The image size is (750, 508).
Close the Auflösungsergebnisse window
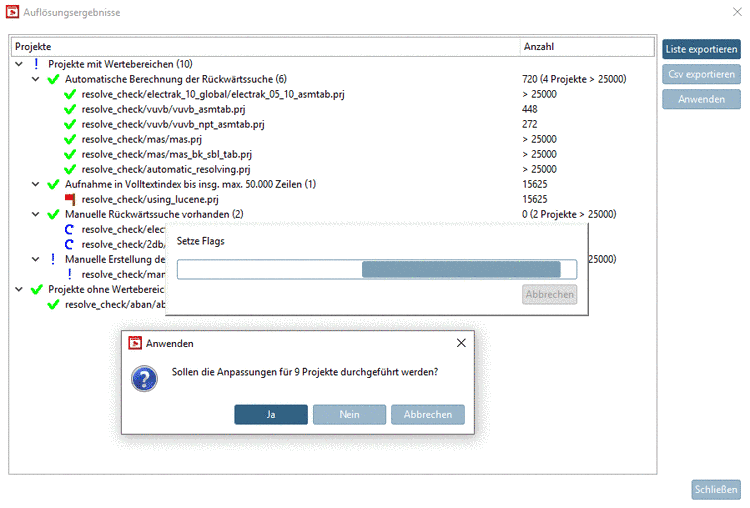pyautogui.click(x=737, y=12)
